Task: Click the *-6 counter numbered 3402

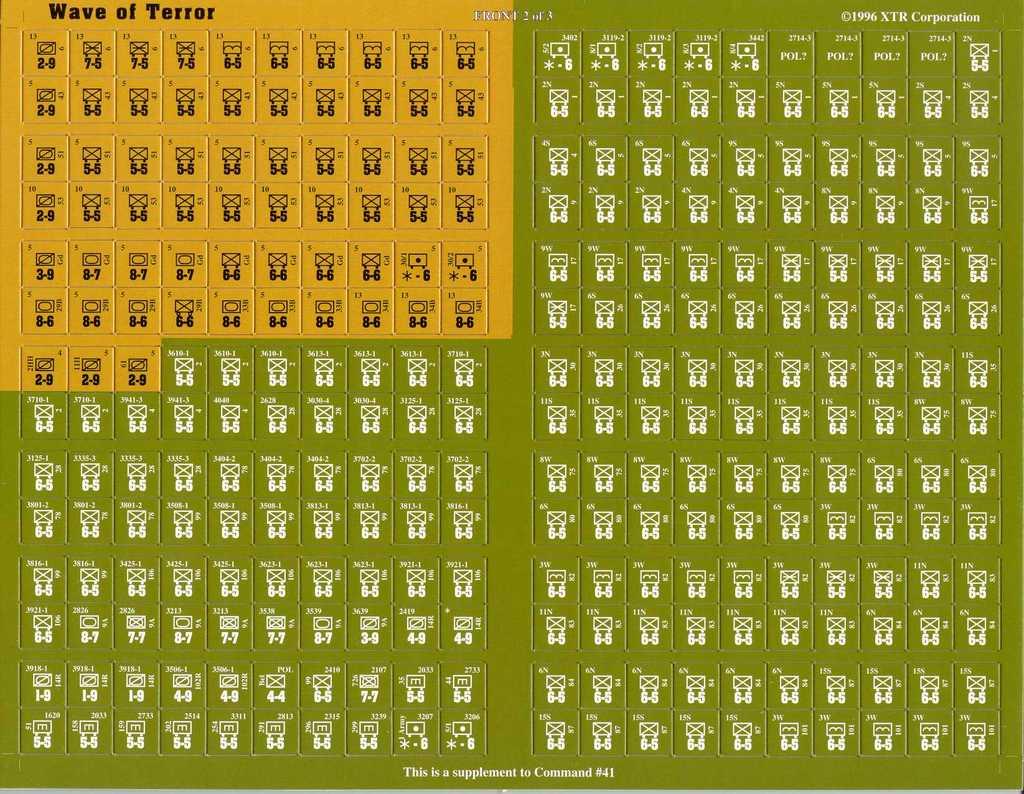Action: [x=557, y=54]
